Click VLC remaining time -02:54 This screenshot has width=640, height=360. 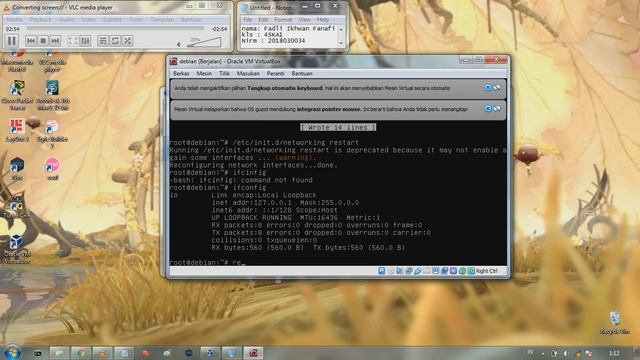(x=220, y=29)
